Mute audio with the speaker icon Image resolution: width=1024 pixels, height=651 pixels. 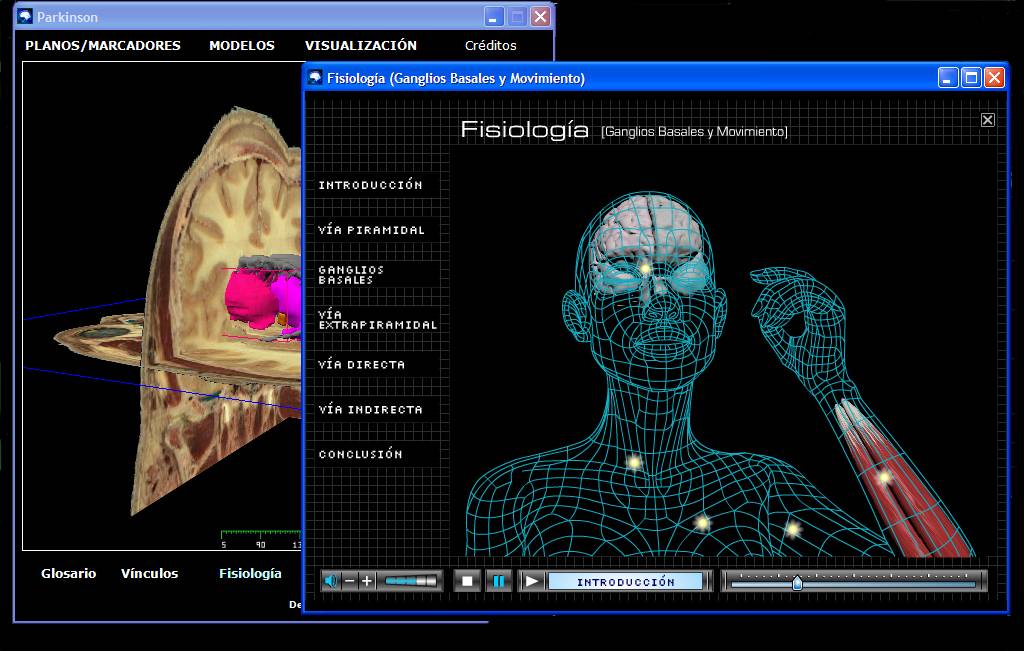[x=332, y=580]
